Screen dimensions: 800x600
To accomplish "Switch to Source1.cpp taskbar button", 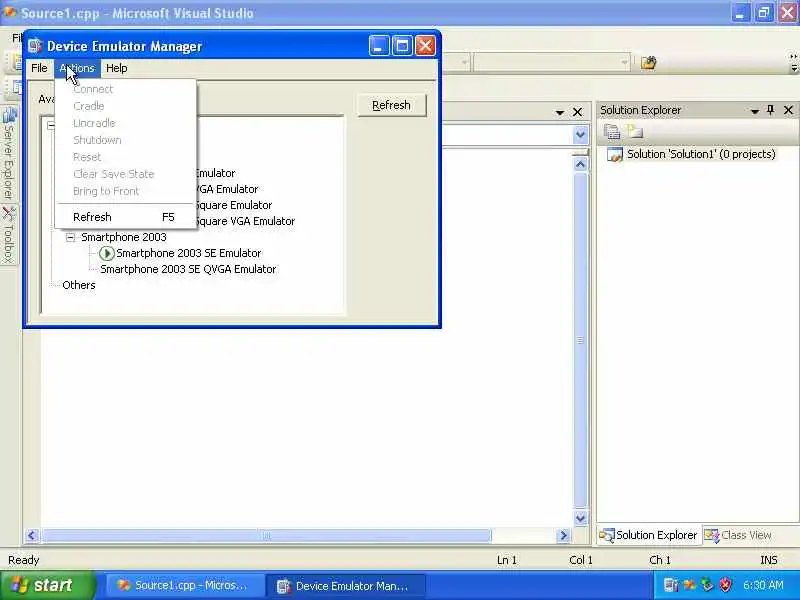I will (183, 586).
